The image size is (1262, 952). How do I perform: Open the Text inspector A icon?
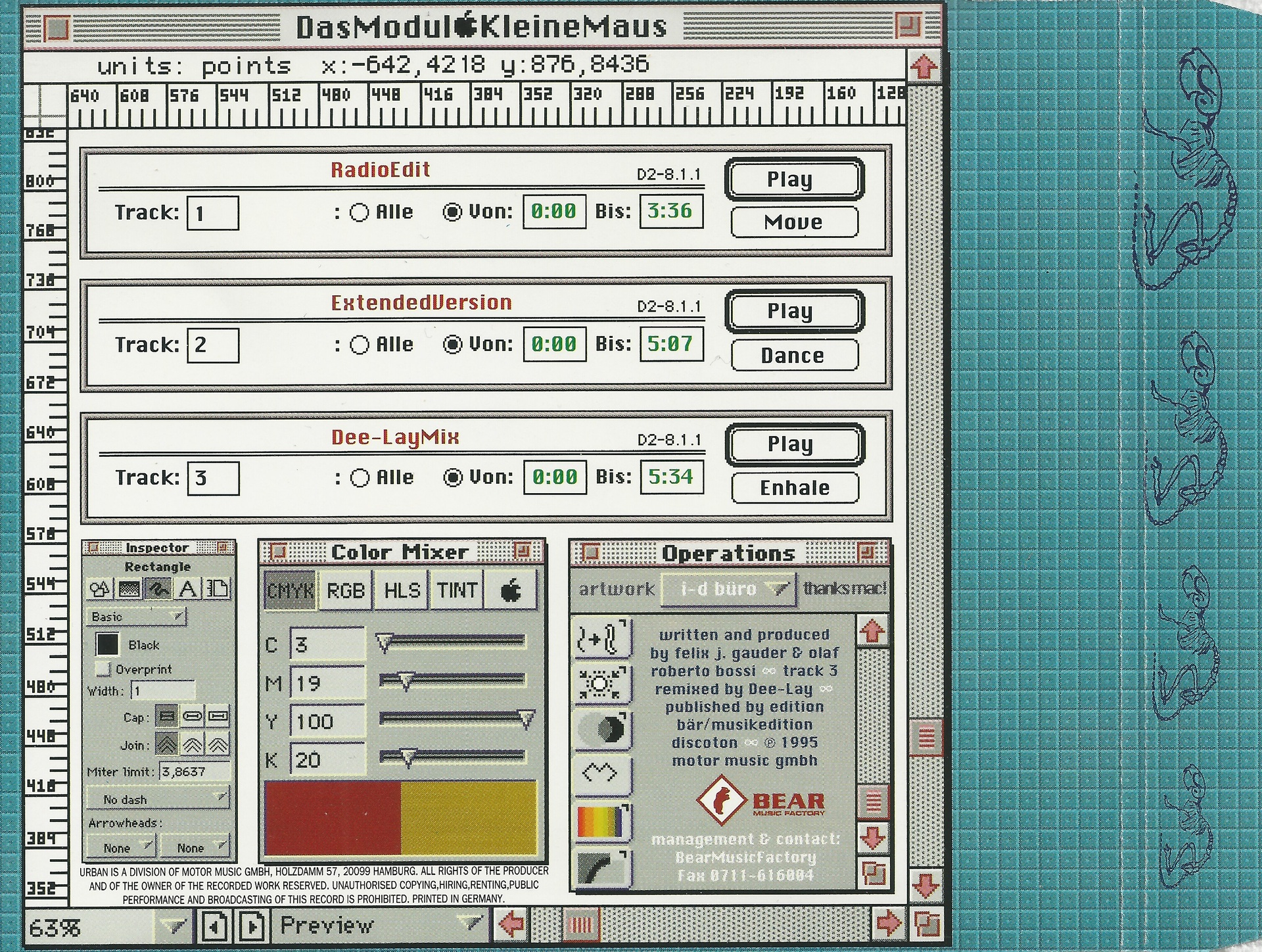tap(188, 588)
